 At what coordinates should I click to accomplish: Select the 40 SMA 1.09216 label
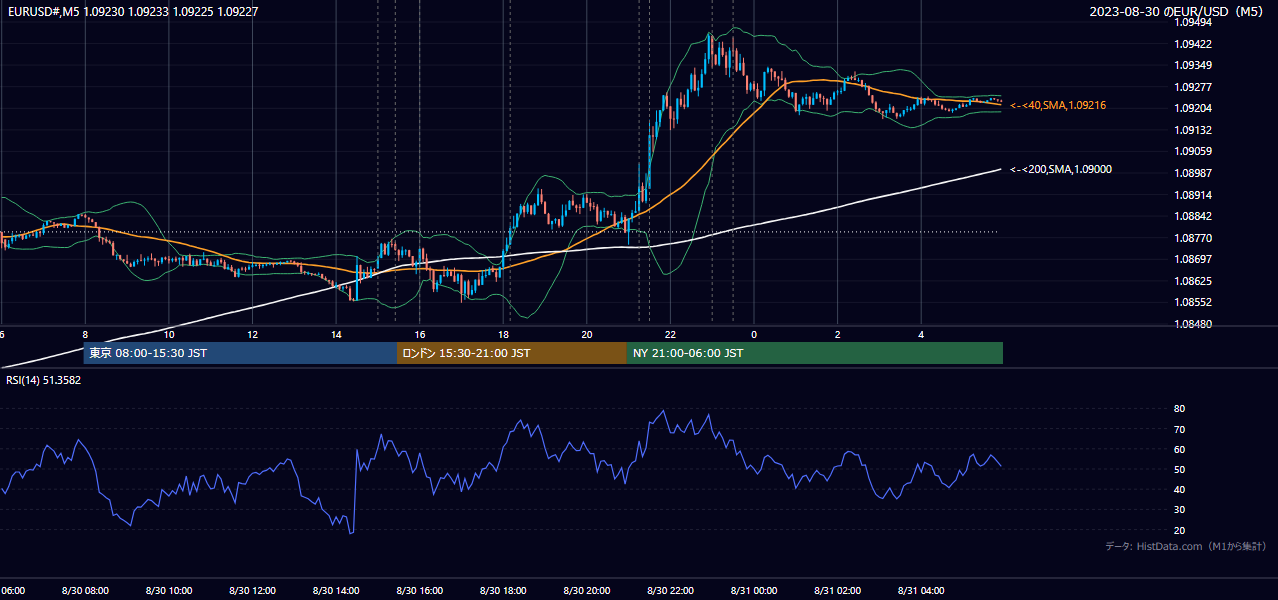pos(1058,105)
